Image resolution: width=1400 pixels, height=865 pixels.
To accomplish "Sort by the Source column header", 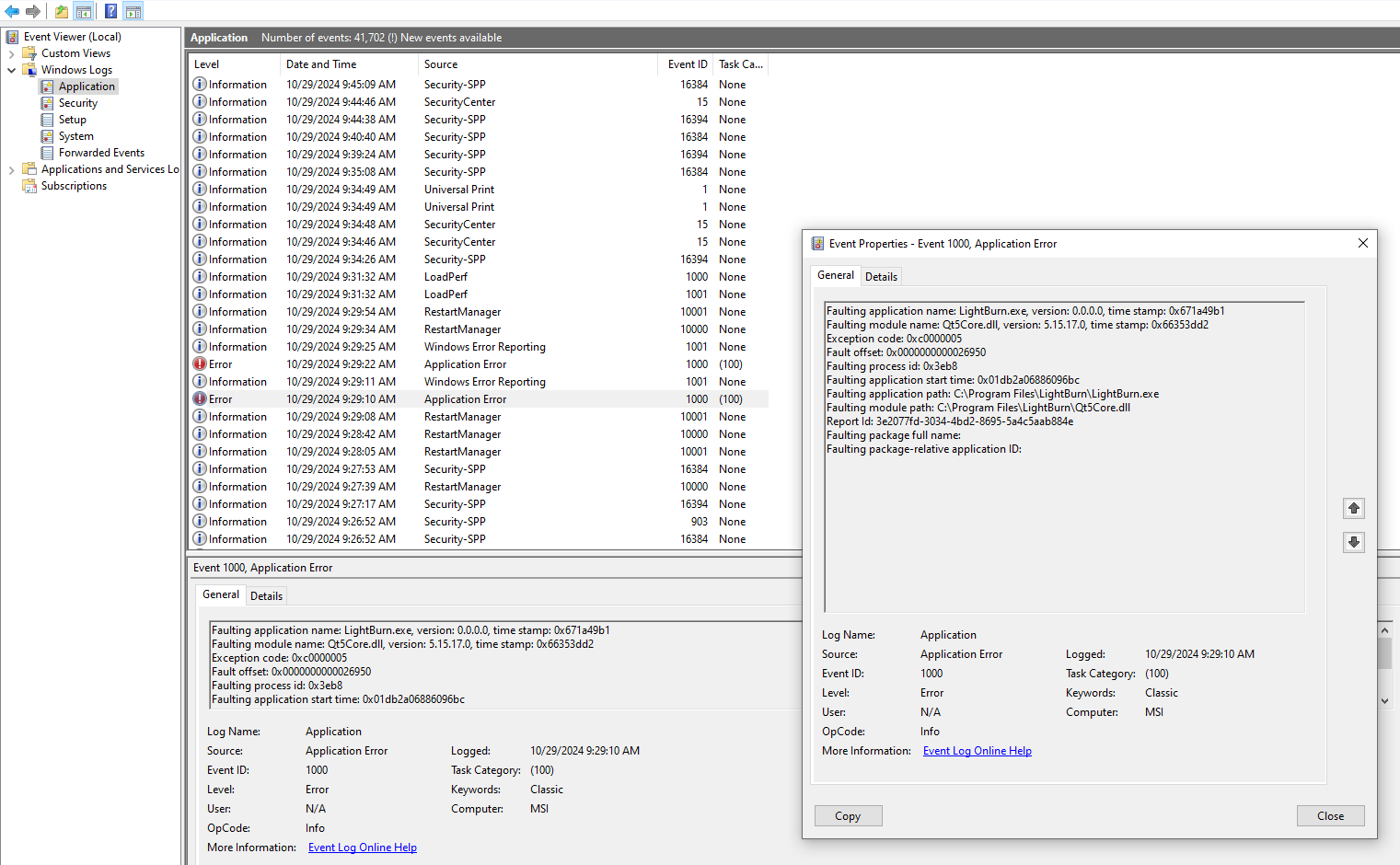I will point(538,64).
